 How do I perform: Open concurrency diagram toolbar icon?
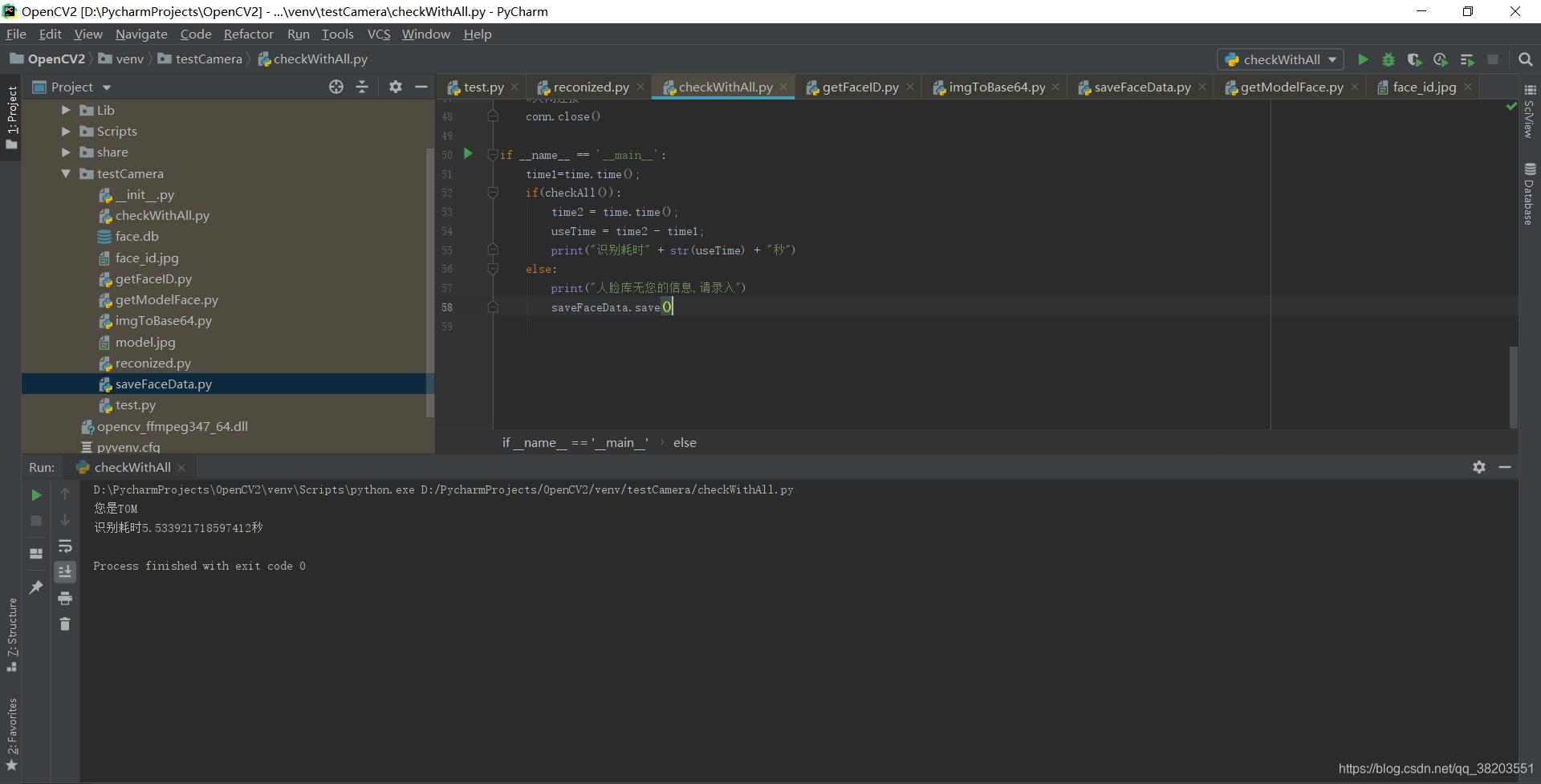click(x=1467, y=59)
